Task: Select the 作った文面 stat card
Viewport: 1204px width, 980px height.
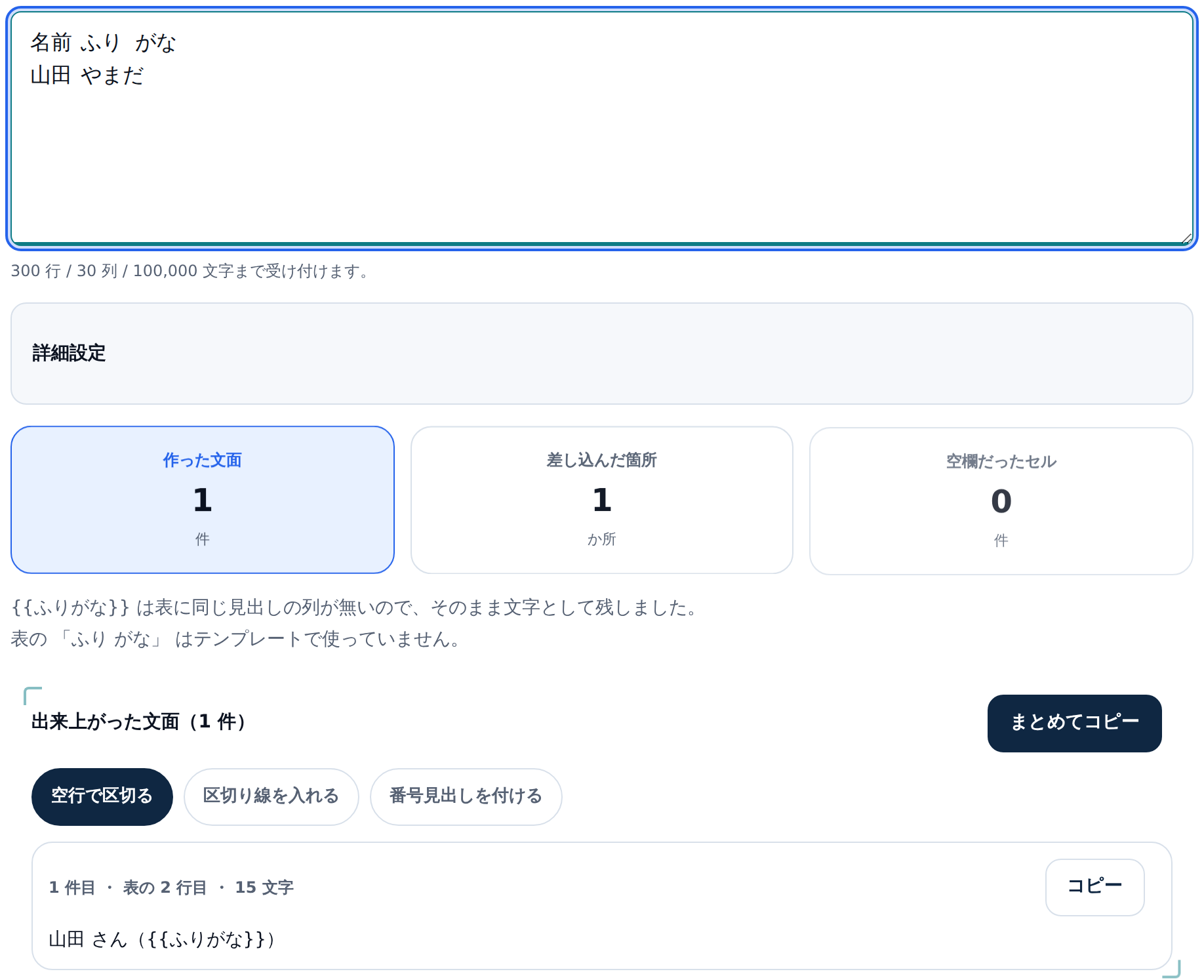Action: pos(203,500)
